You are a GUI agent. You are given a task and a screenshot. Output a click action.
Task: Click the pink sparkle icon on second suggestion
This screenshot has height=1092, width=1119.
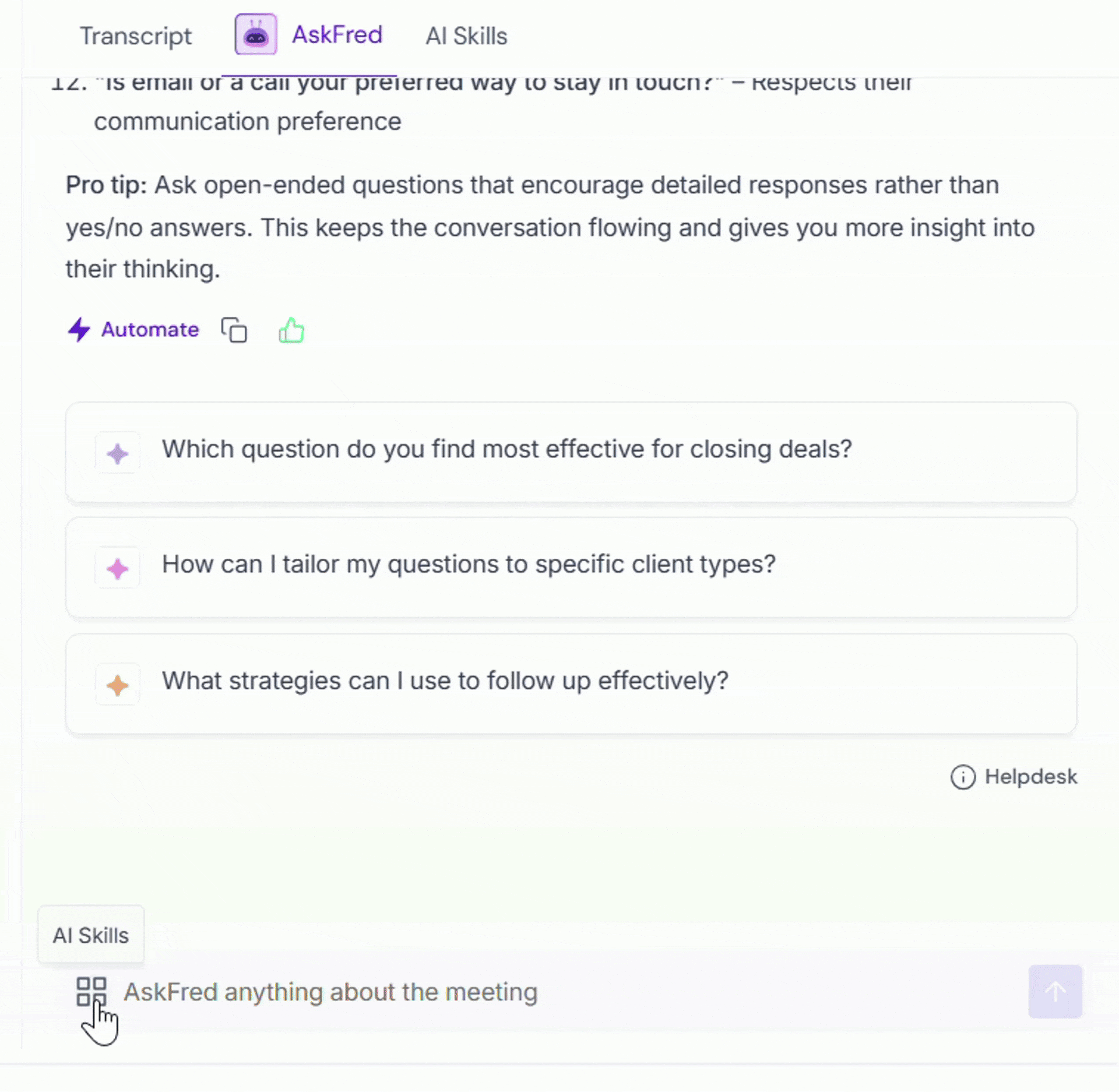coord(118,569)
